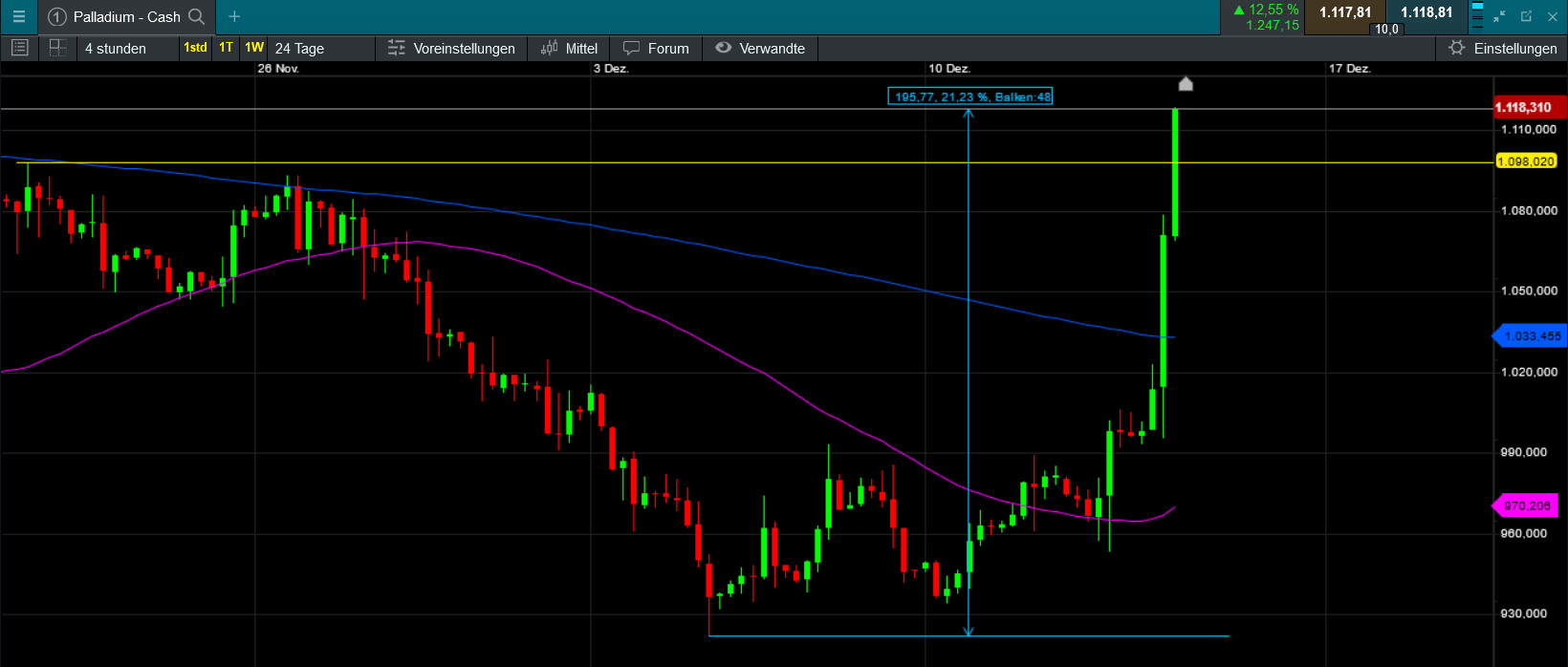Click the market depth ladder icon
The width and height of the screenshot is (1568, 667).
(x=1477, y=16)
